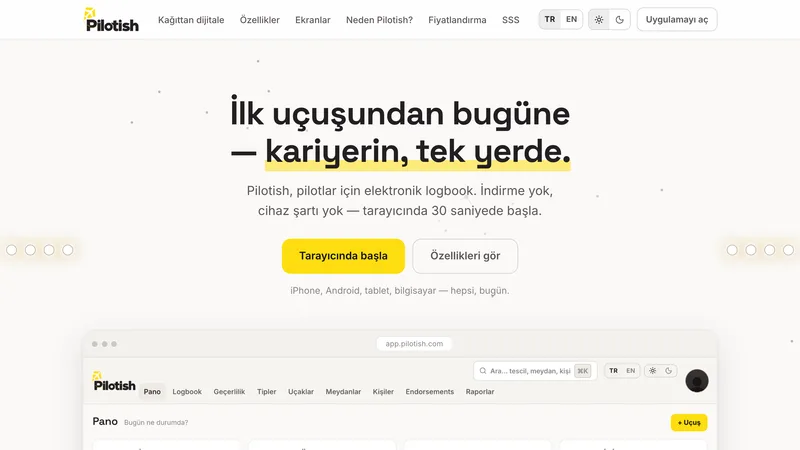Click the 'Pano' page heading in preview
The width and height of the screenshot is (800, 450).
pyautogui.click(x=105, y=421)
